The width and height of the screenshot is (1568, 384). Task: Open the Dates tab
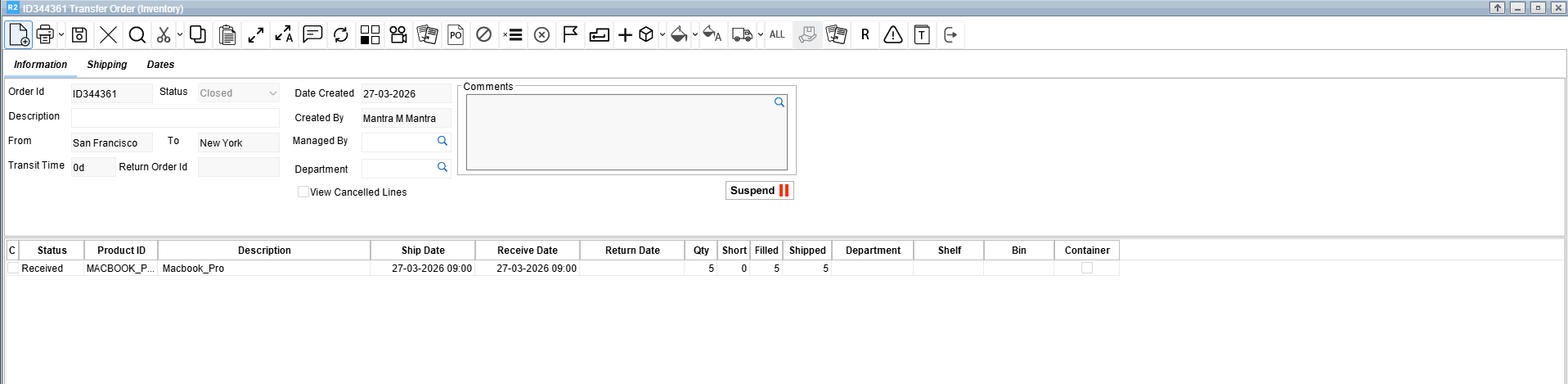point(160,65)
